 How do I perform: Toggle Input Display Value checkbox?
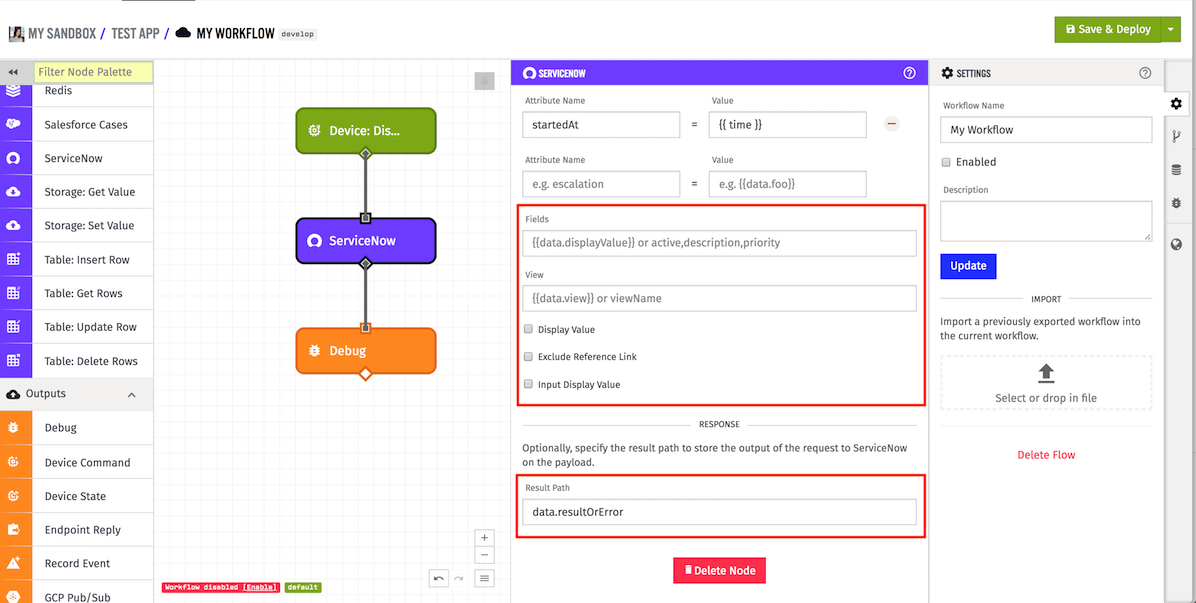(x=528, y=384)
